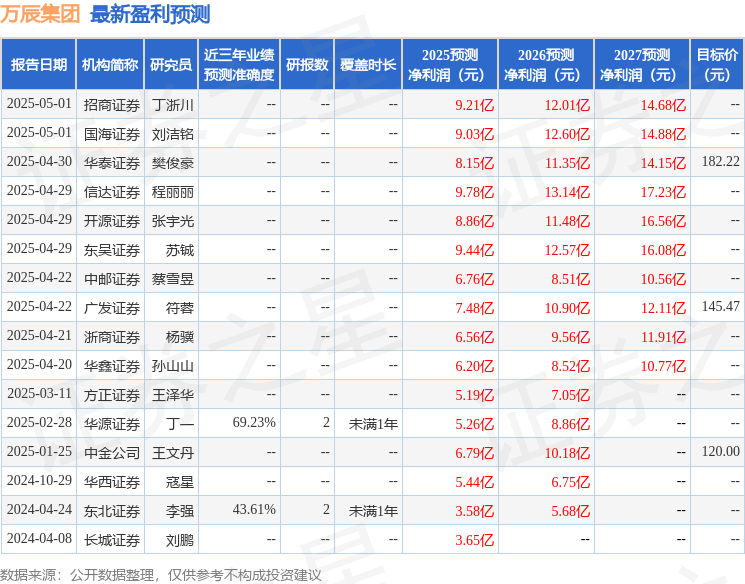
Task: Select the 长城证券 institution cell
Action: point(112,540)
